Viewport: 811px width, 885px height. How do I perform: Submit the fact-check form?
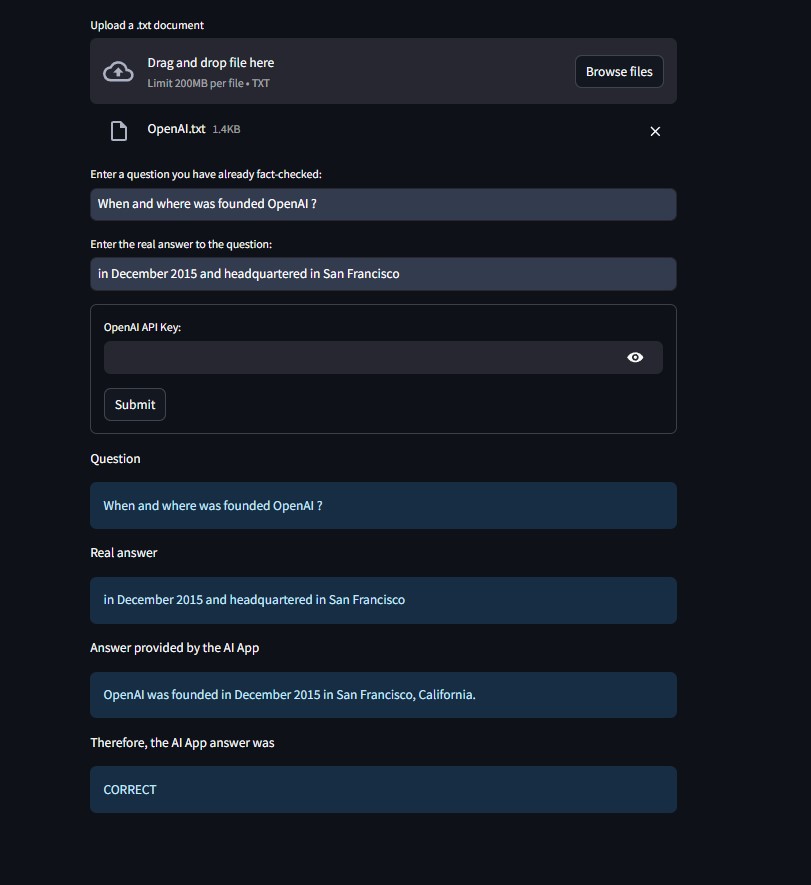135,404
